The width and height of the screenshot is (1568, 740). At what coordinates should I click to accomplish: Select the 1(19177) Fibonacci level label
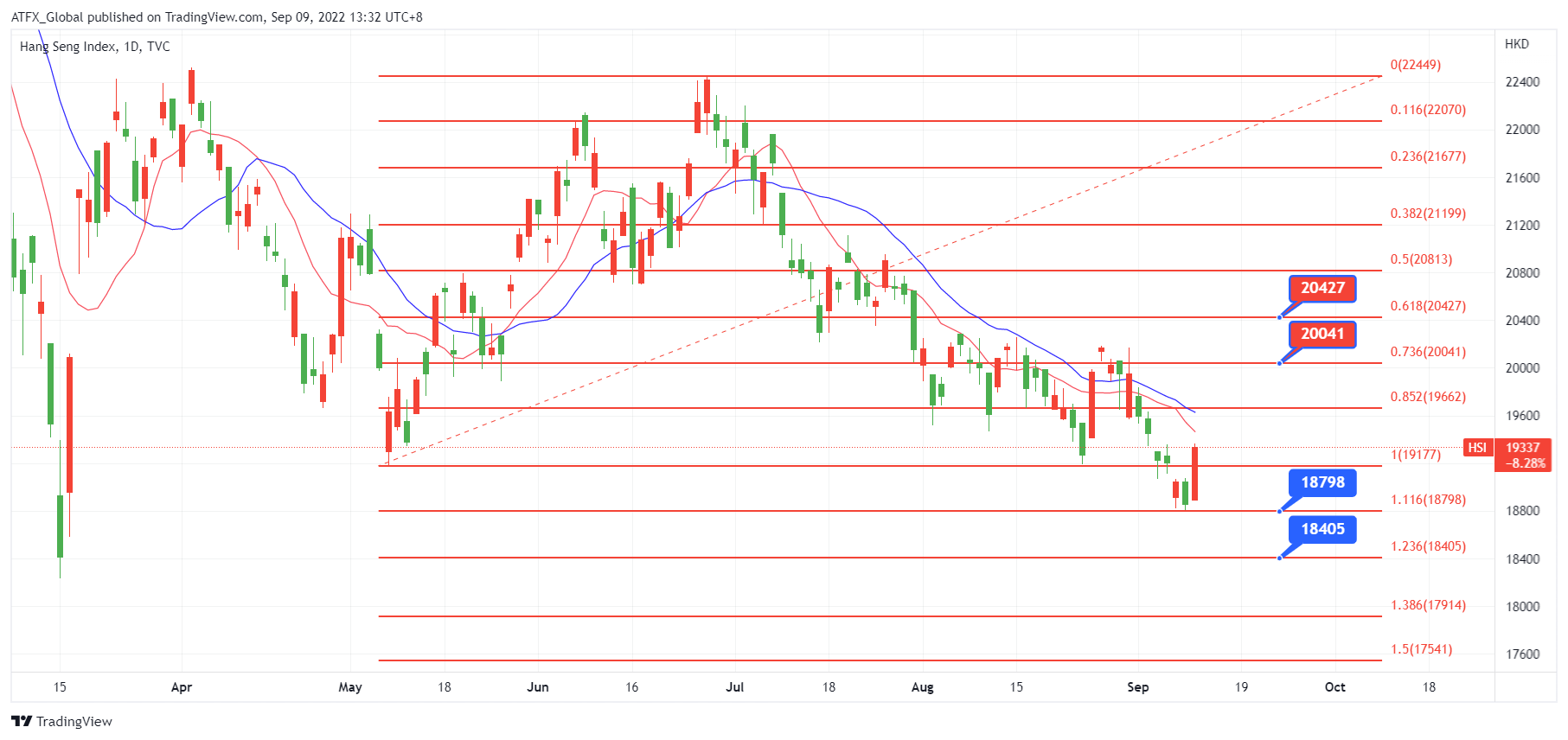tap(1416, 455)
